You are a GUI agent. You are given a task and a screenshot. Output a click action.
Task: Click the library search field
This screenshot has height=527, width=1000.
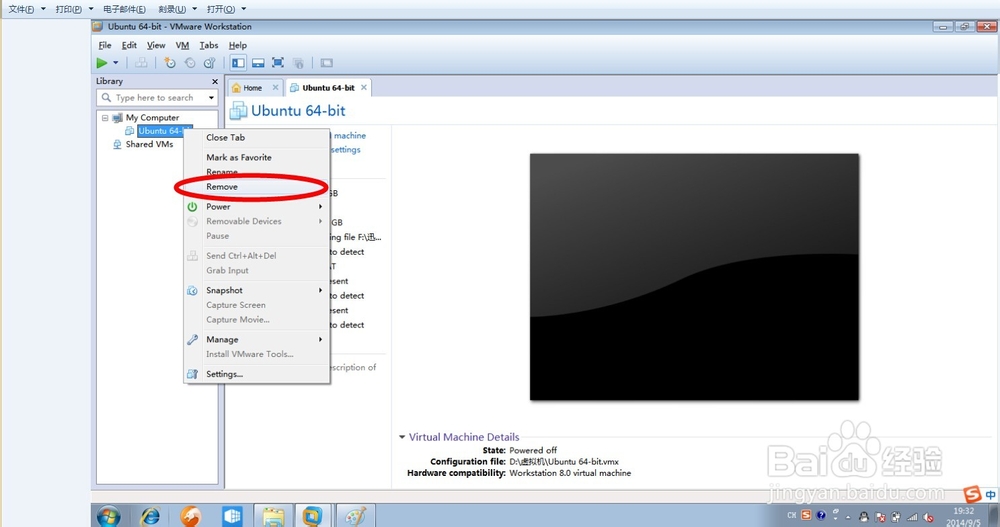(x=157, y=98)
